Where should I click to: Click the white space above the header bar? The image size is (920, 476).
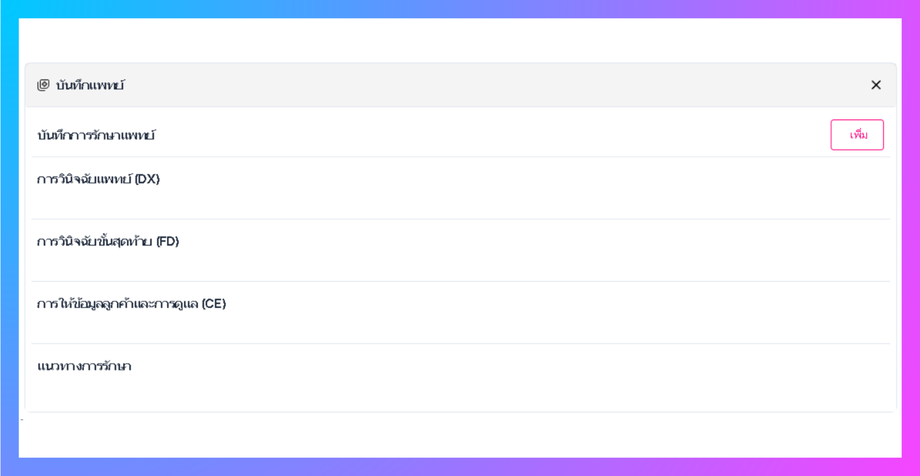pyautogui.click(x=460, y=40)
